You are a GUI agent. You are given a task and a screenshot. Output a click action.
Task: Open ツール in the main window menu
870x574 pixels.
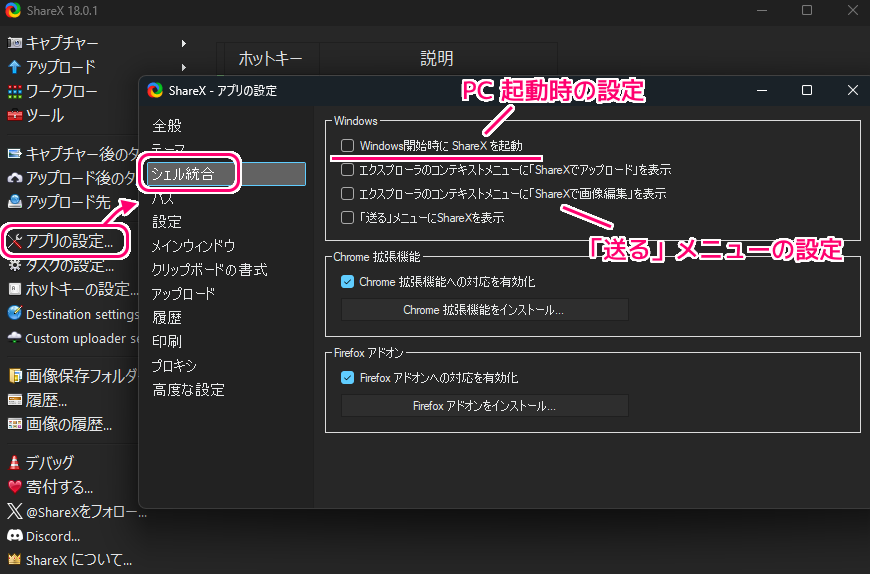44,115
